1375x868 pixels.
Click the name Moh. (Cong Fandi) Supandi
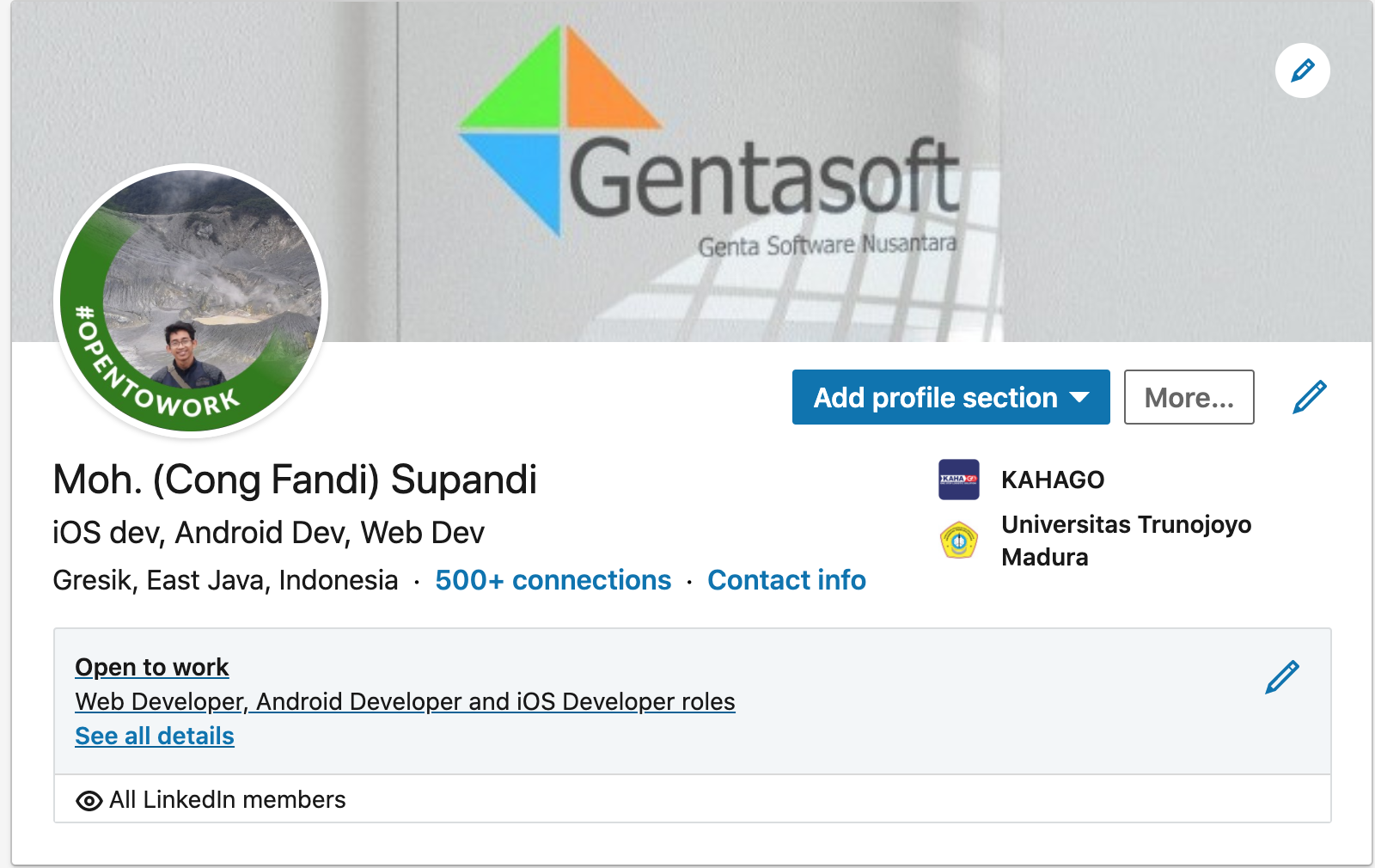coord(295,480)
